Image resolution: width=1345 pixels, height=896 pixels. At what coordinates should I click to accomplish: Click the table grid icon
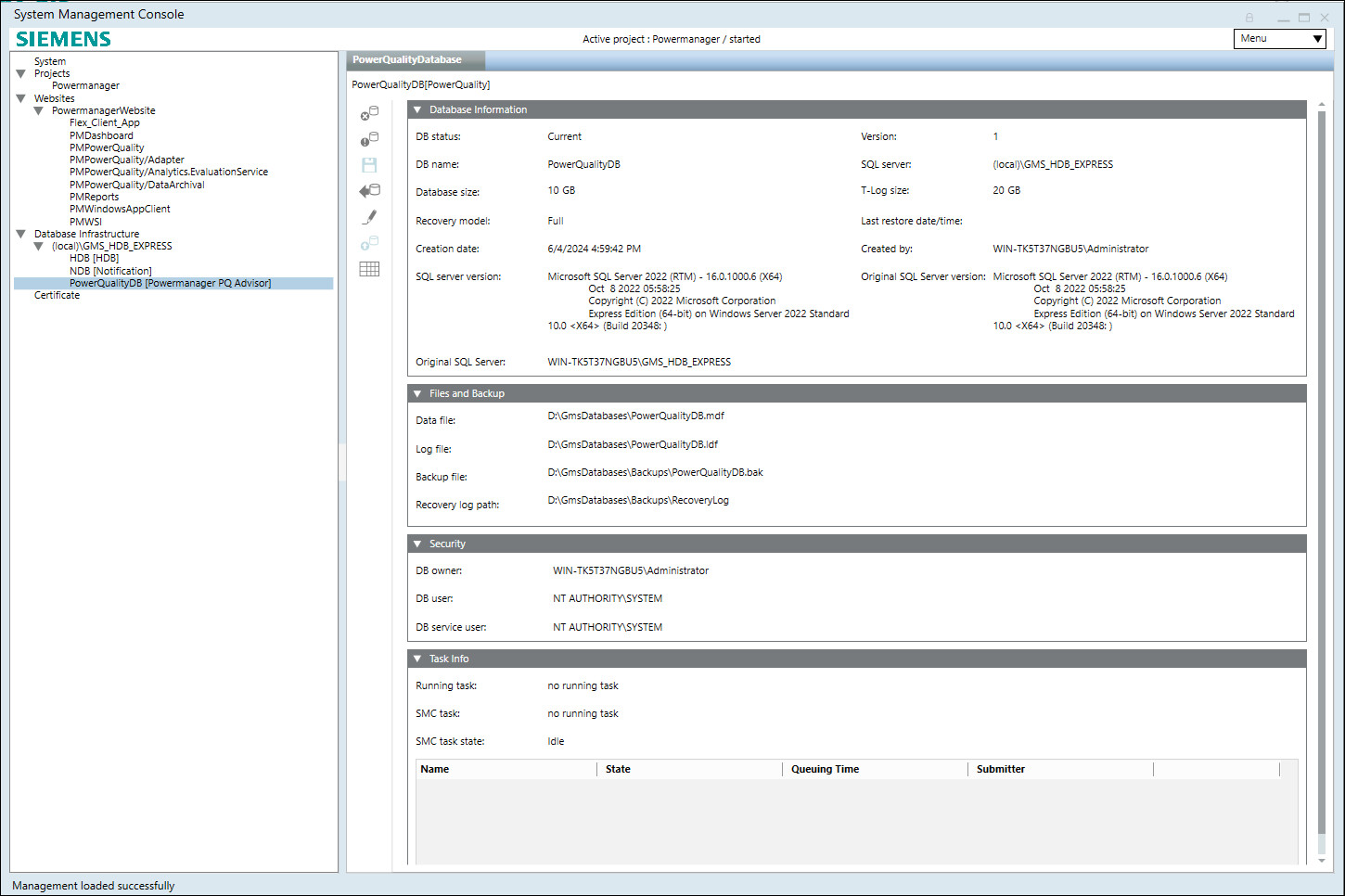tap(369, 269)
